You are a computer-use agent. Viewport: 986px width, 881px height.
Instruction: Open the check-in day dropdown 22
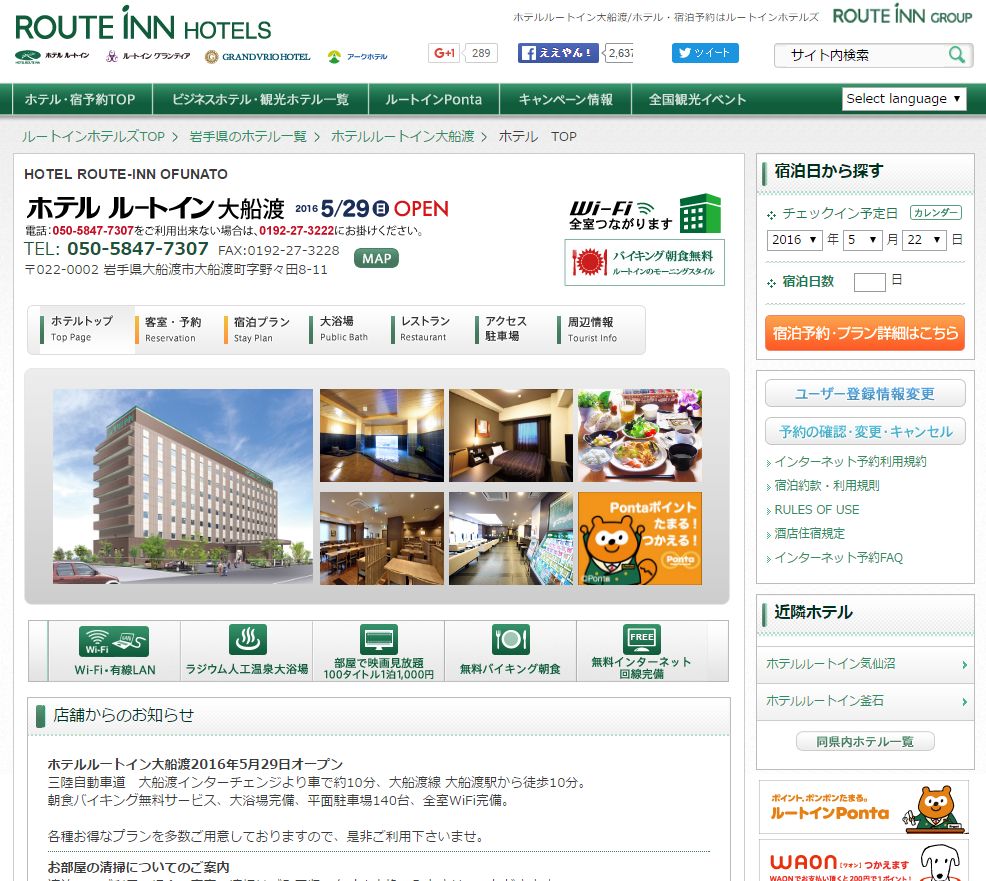point(924,240)
